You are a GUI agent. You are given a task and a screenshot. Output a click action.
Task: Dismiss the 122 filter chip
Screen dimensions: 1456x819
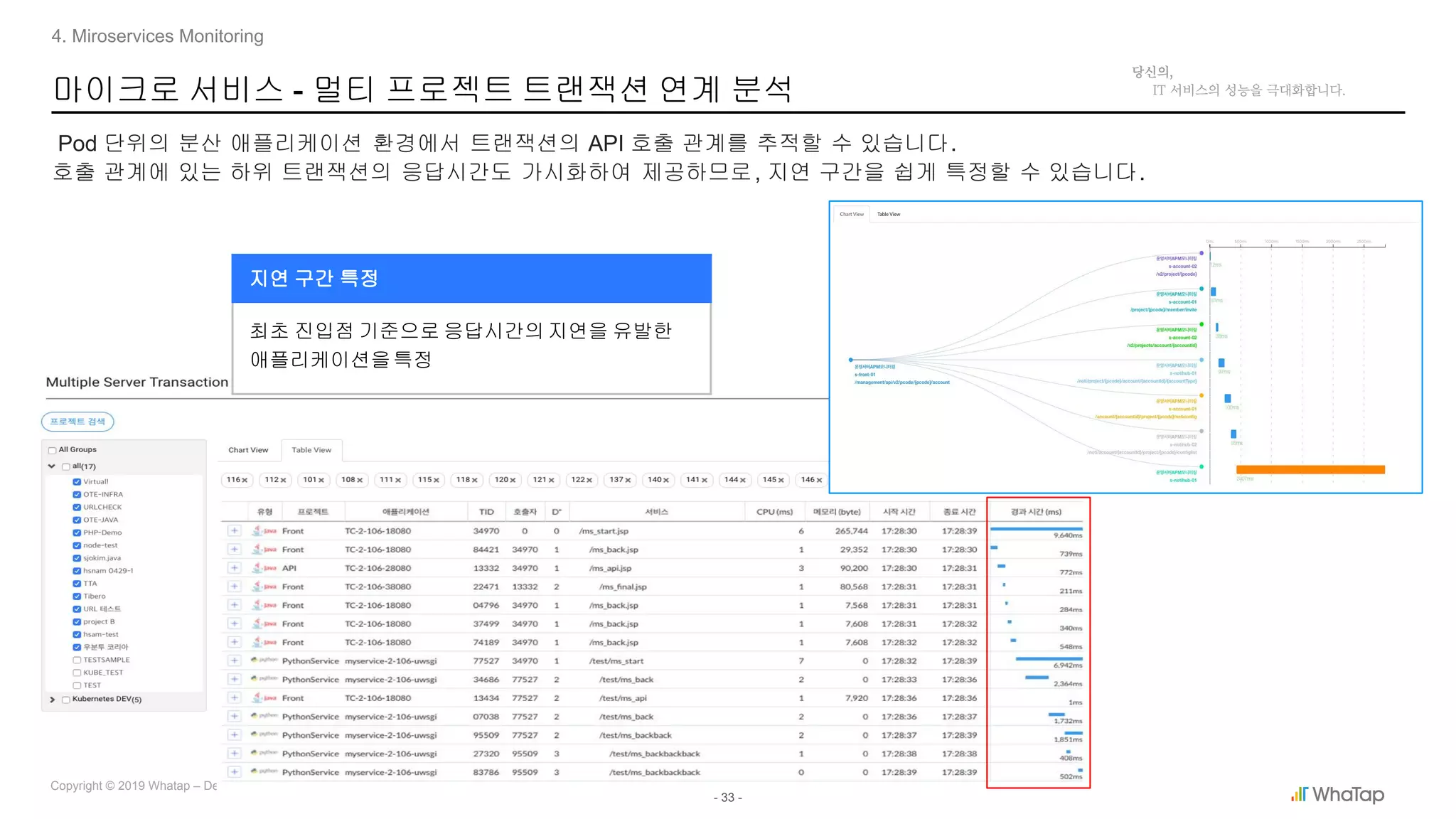[x=589, y=480]
